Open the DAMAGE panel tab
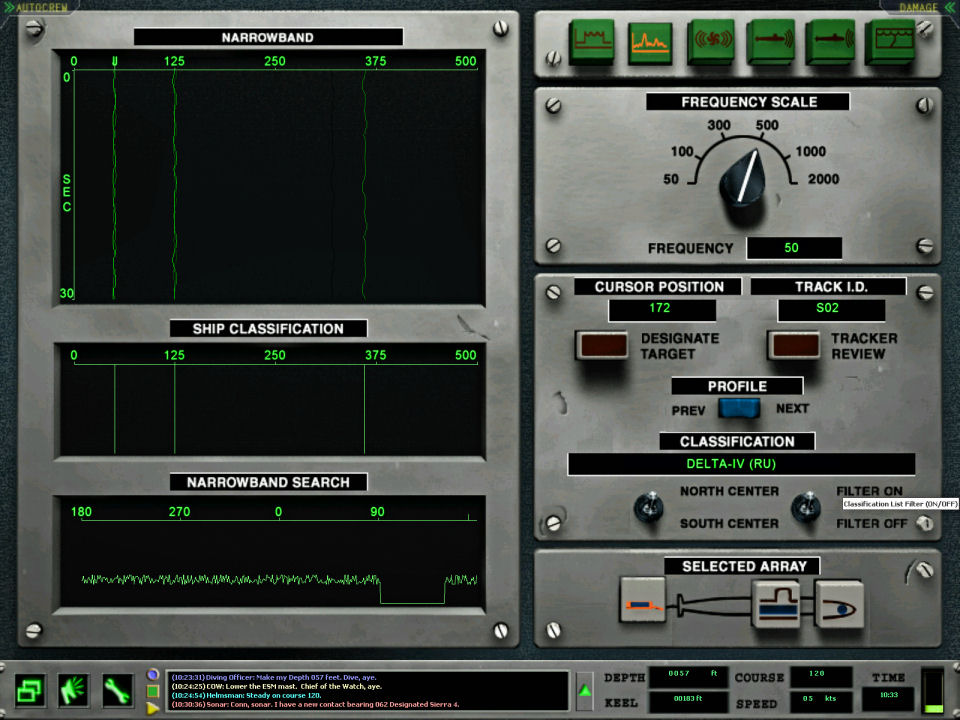Viewport: 960px width, 720px height. point(917,7)
